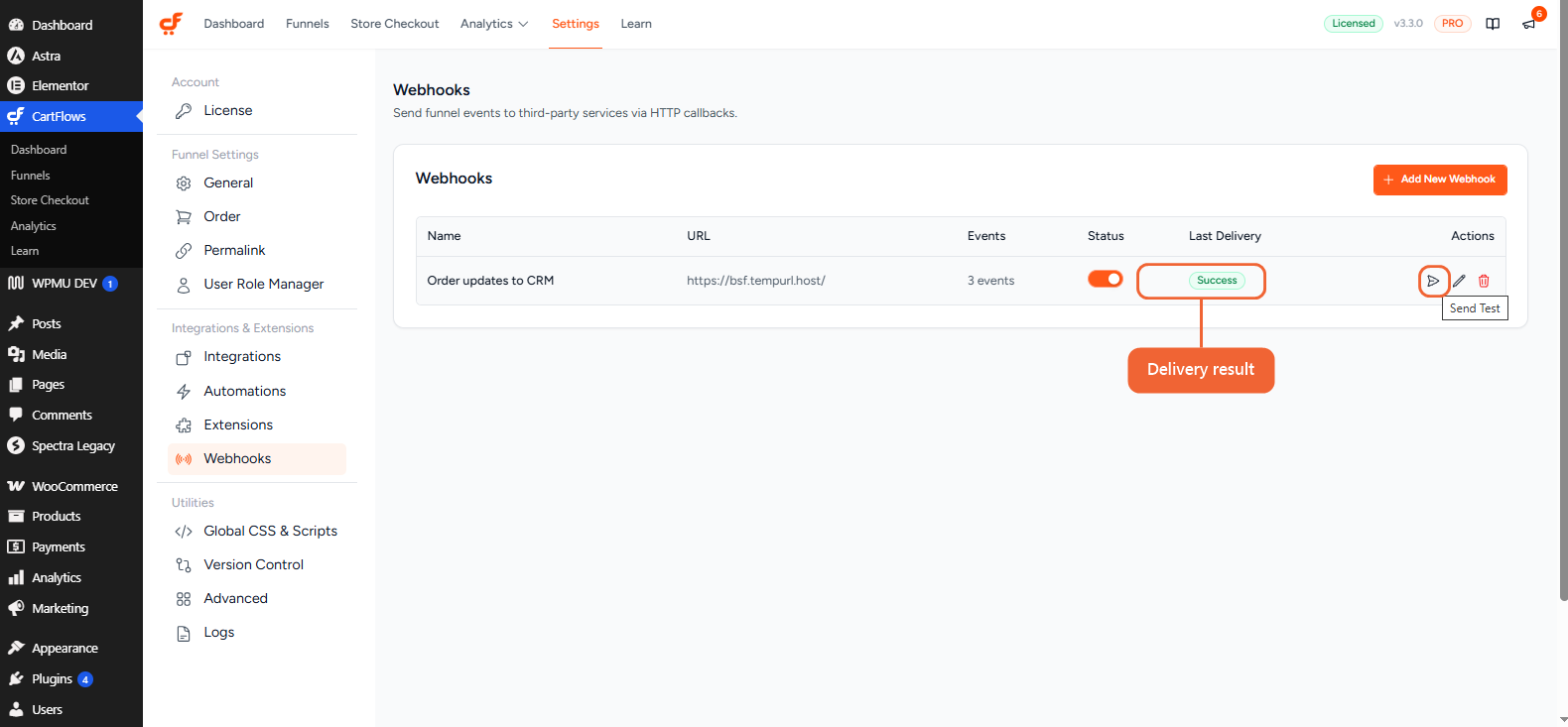
Task: Select Webhooks in the settings sidebar
Action: [257, 459]
